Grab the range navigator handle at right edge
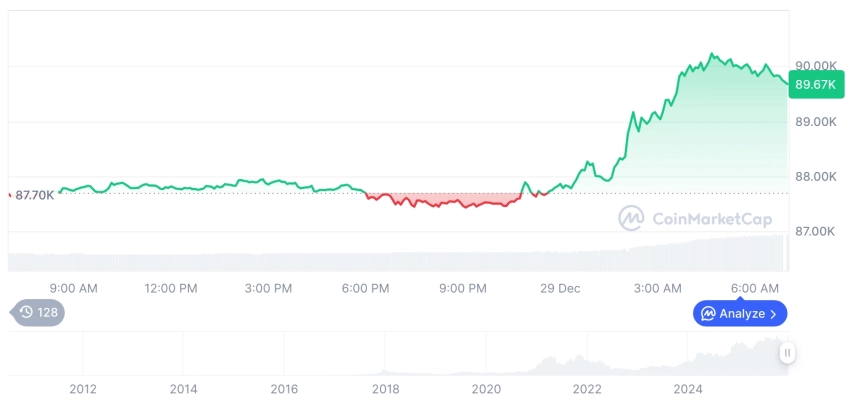860x401 pixels. point(788,353)
